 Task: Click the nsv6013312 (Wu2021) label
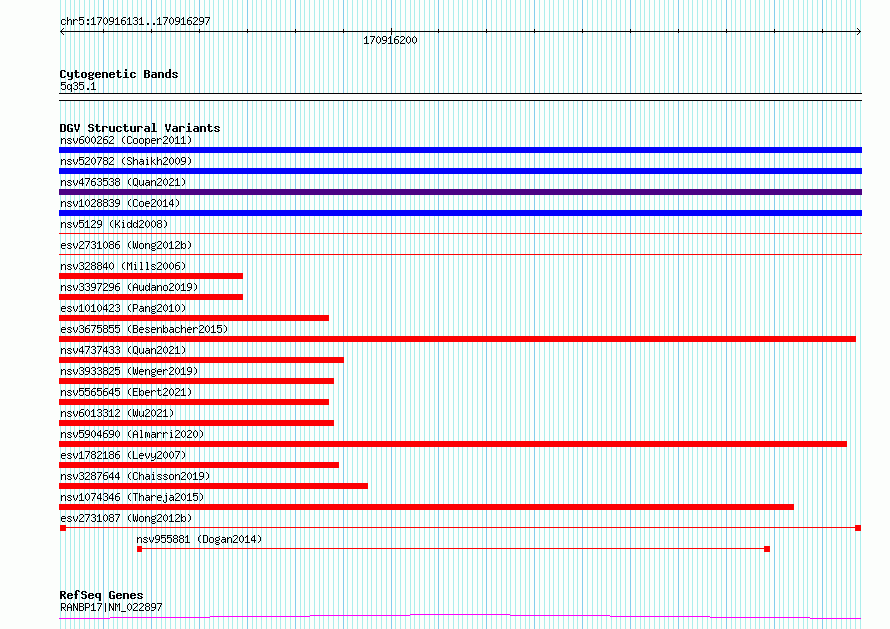117,413
